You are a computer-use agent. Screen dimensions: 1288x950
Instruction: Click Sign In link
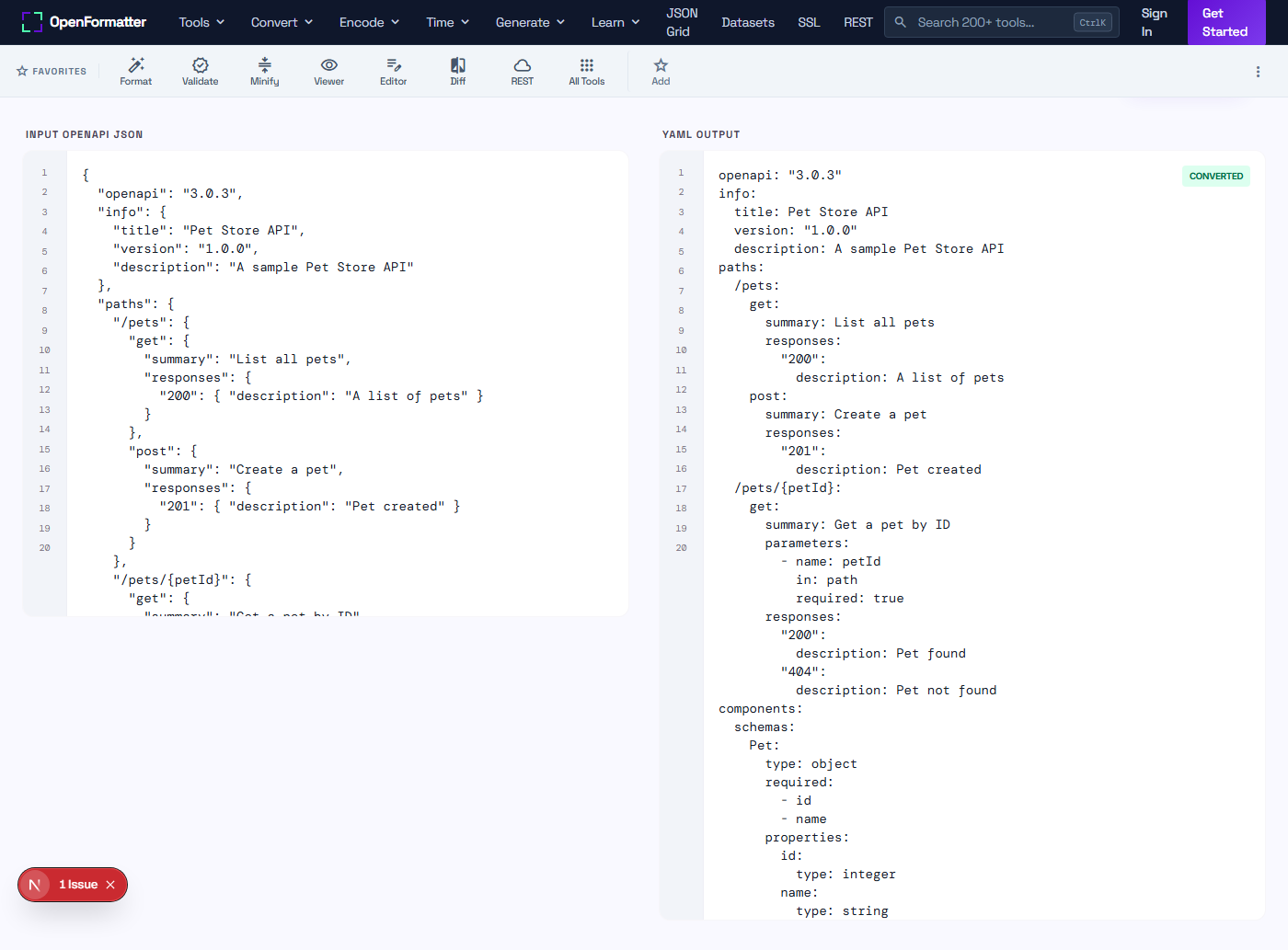(1154, 22)
